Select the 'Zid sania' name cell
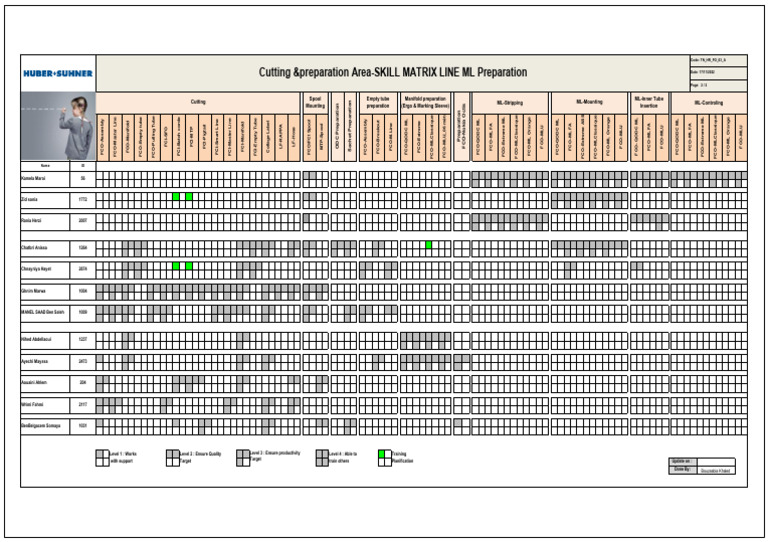768x542 pixels. pyautogui.click(x=45, y=200)
